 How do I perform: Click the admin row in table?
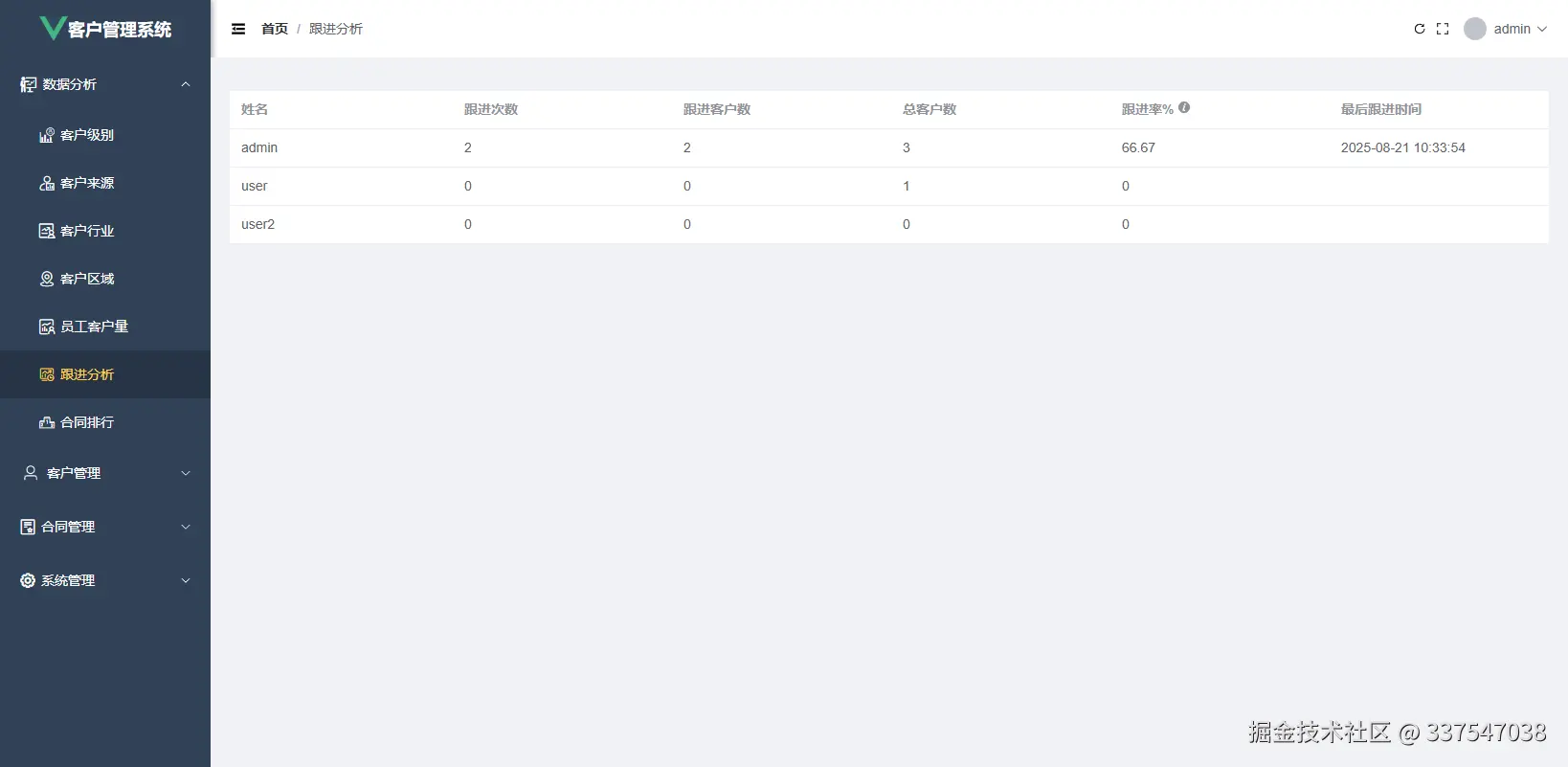(259, 147)
